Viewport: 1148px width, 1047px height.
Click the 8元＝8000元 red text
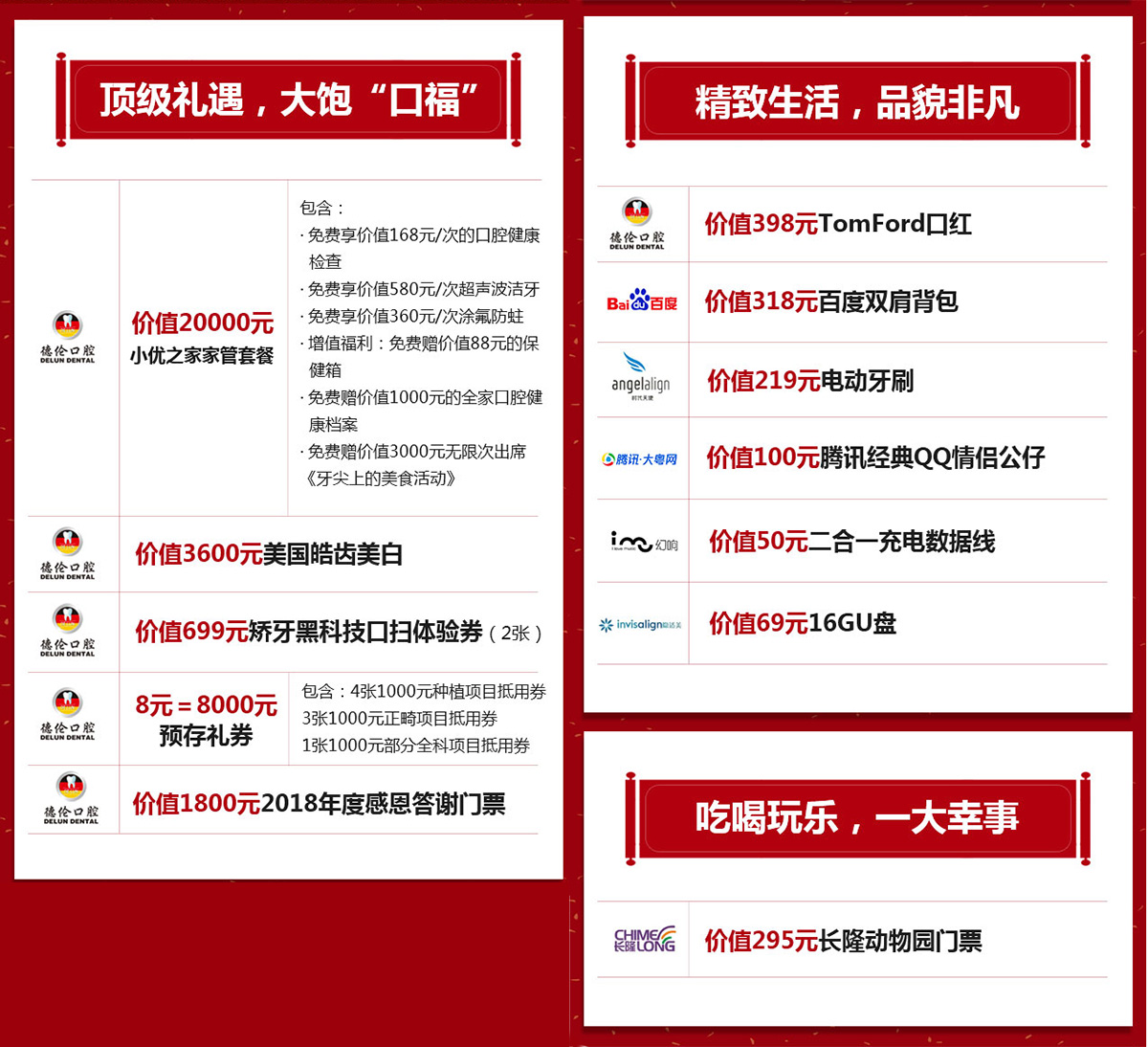[x=206, y=705]
